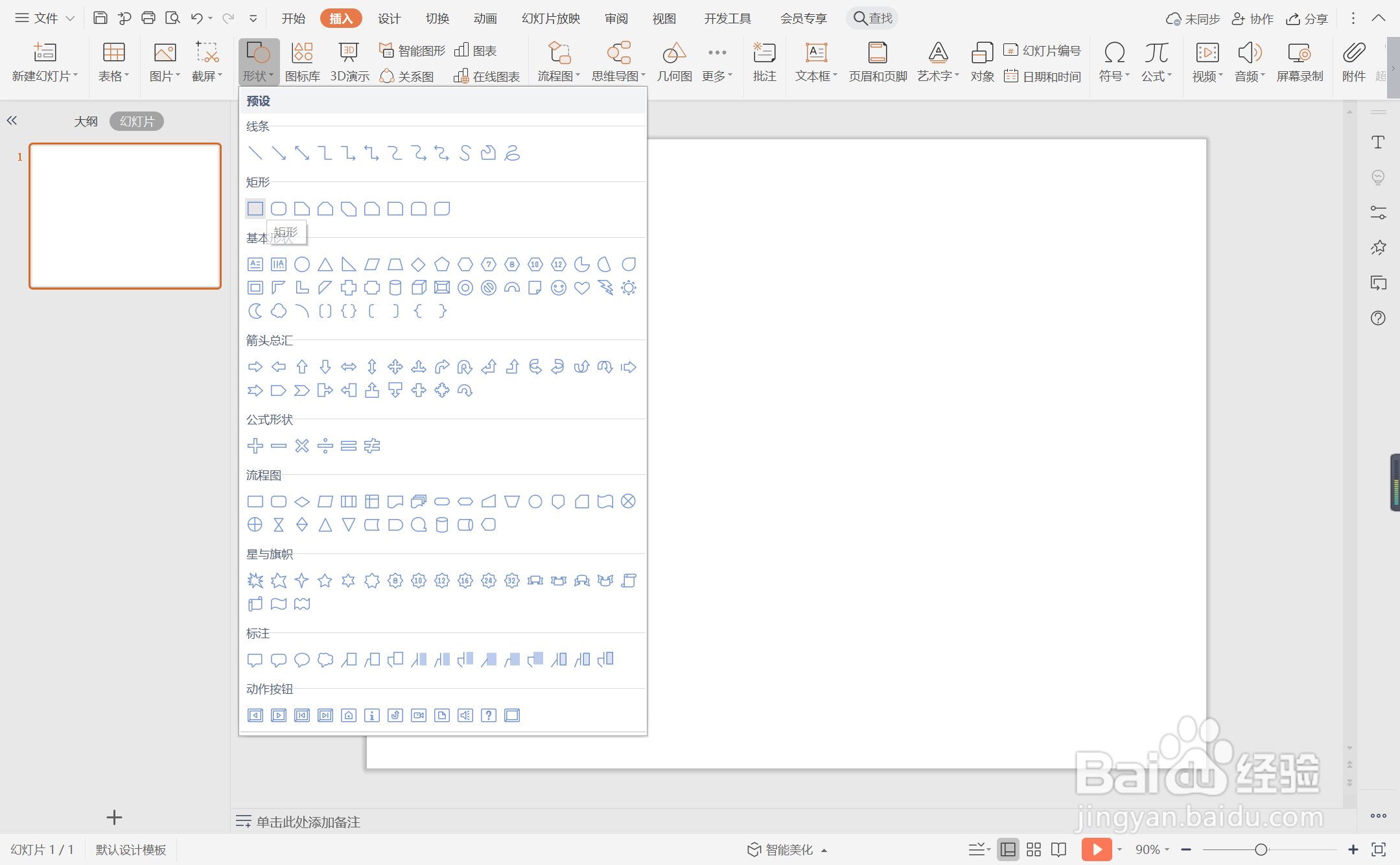Image resolution: width=1400 pixels, height=865 pixels.
Task: Select the cloud callout shape
Action: (x=325, y=660)
